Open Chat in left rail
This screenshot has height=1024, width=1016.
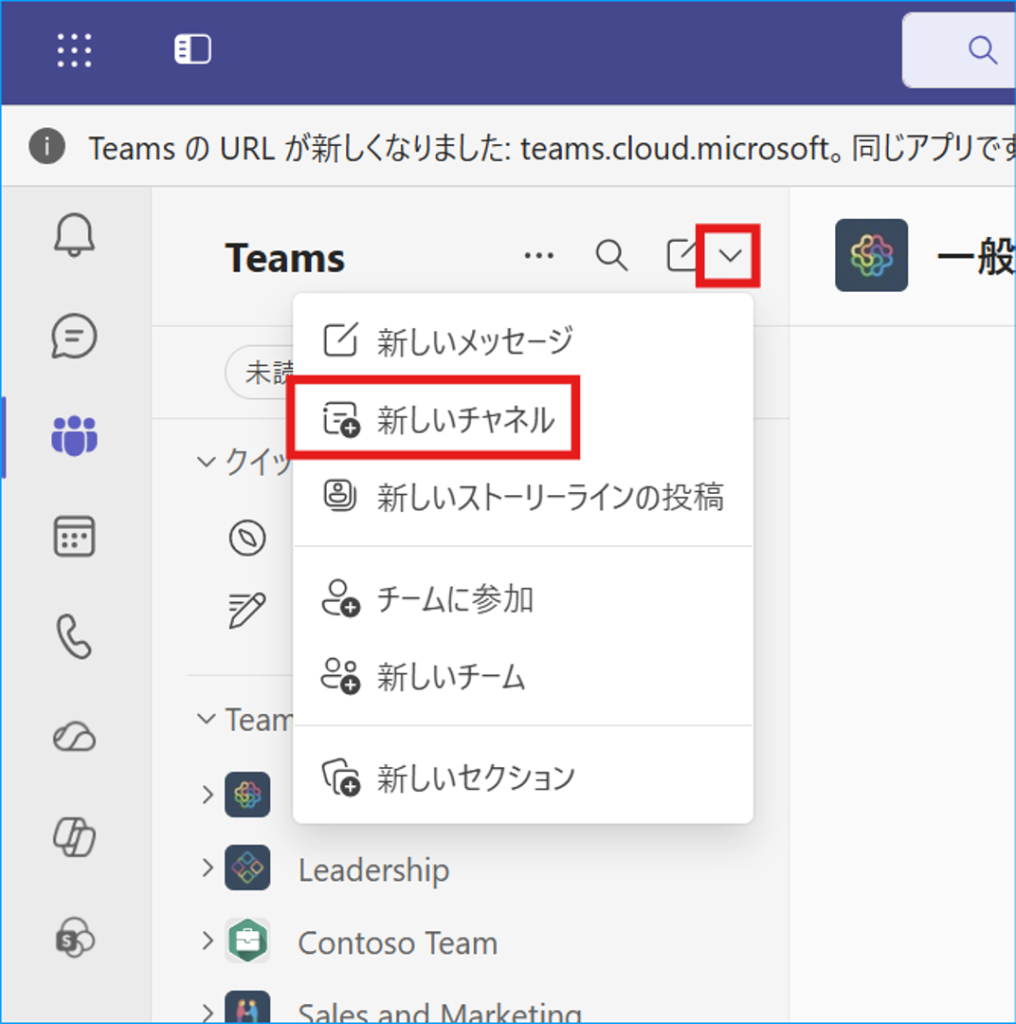point(74,336)
